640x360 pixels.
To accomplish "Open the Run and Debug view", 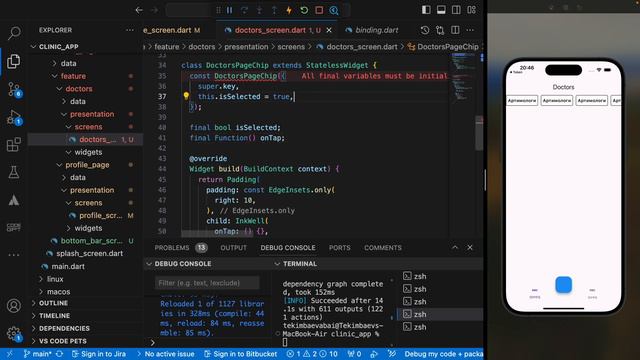I will click(x=14, y=118).
